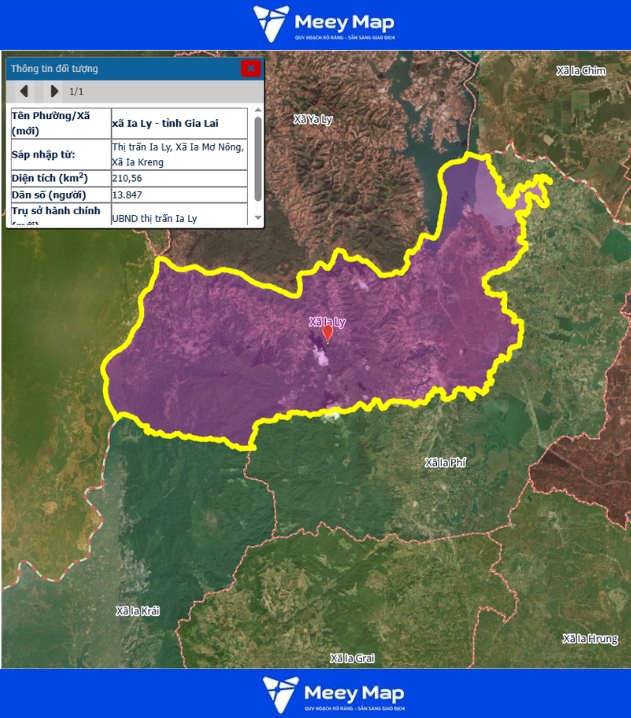
Task: Select the Xã Ya Ly map label
Action: [313, 119]
